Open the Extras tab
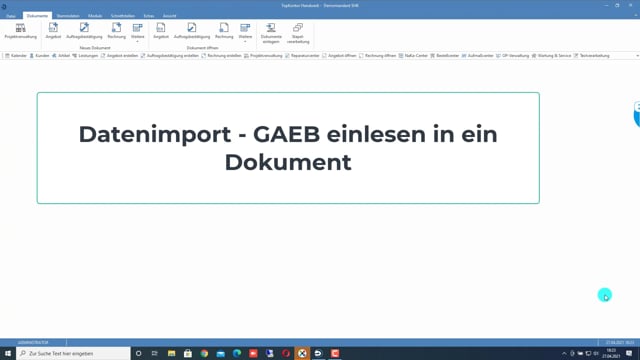Viewport: 640px width, 360px height. [x=149, y=16]
